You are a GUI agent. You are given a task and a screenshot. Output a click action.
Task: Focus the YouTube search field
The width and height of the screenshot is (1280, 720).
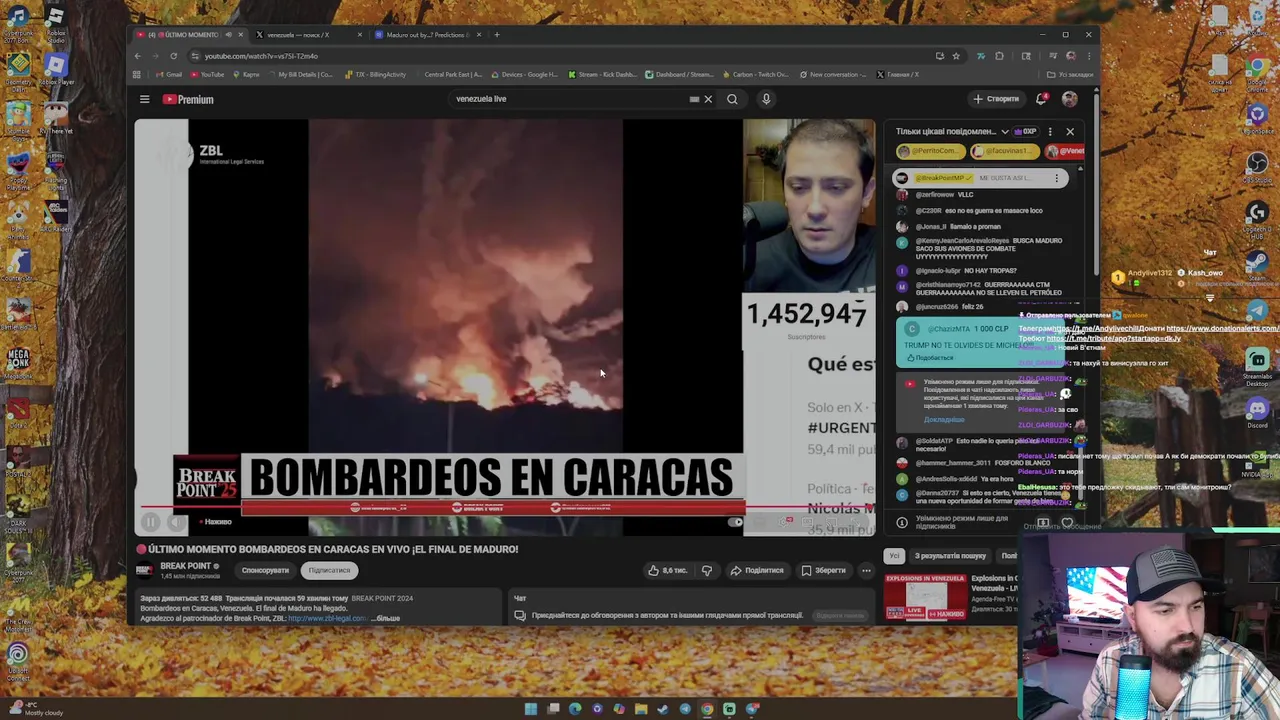coord(570,99)
